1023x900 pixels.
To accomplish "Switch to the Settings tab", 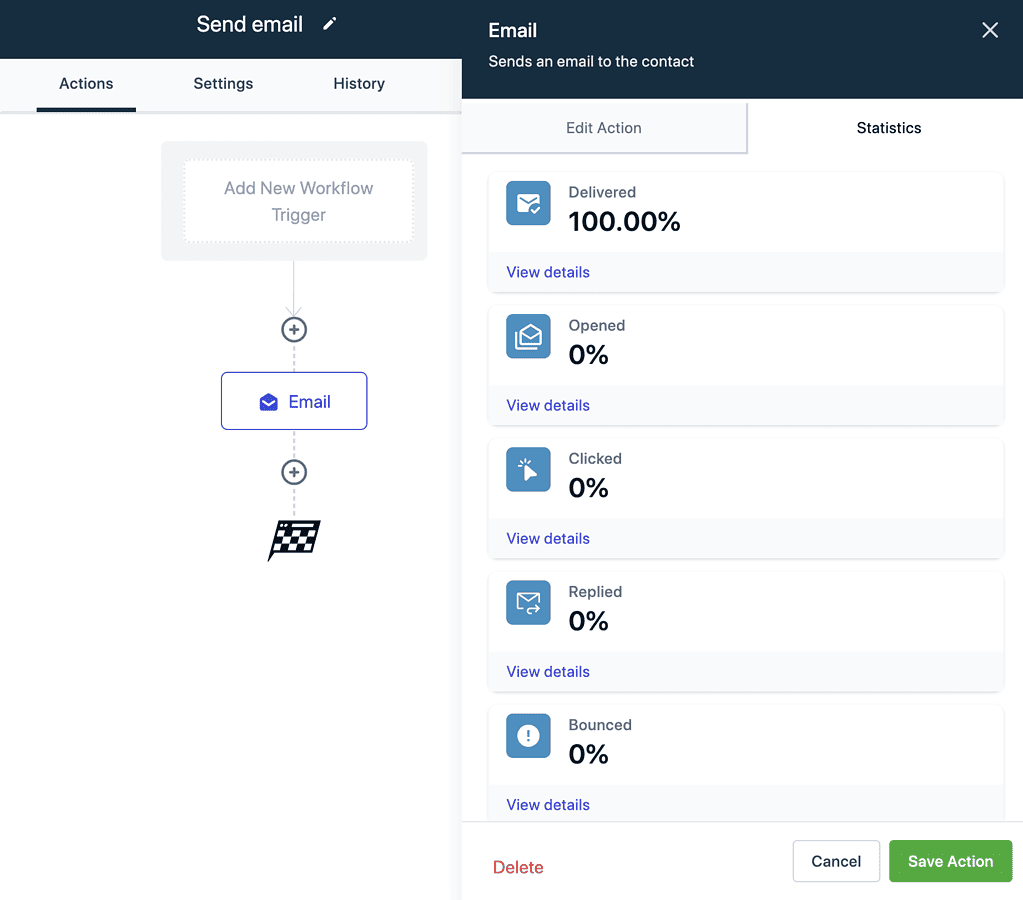I will click(222, 83).
